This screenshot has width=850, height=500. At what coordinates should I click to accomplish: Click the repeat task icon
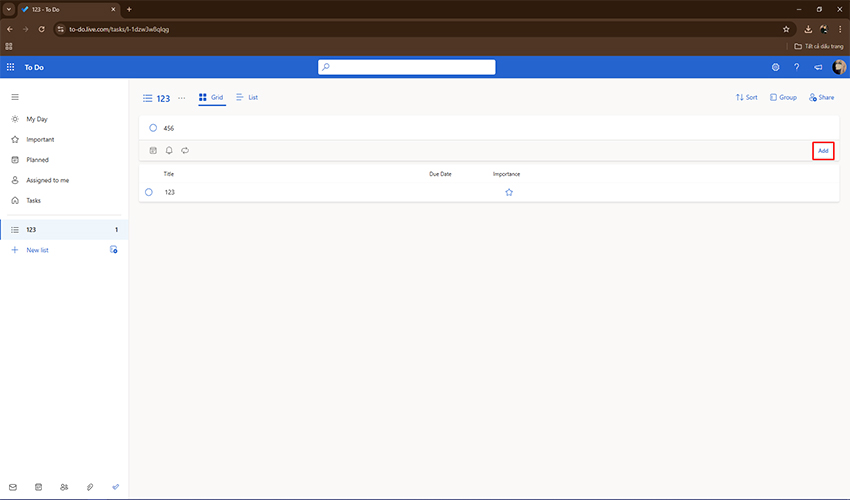(185, 151)
